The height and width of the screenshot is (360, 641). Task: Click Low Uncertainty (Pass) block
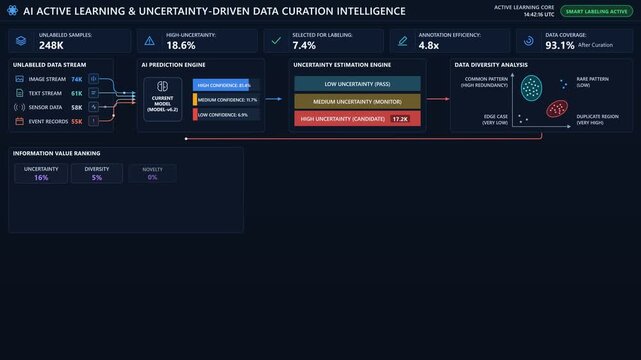coord(357,84)
